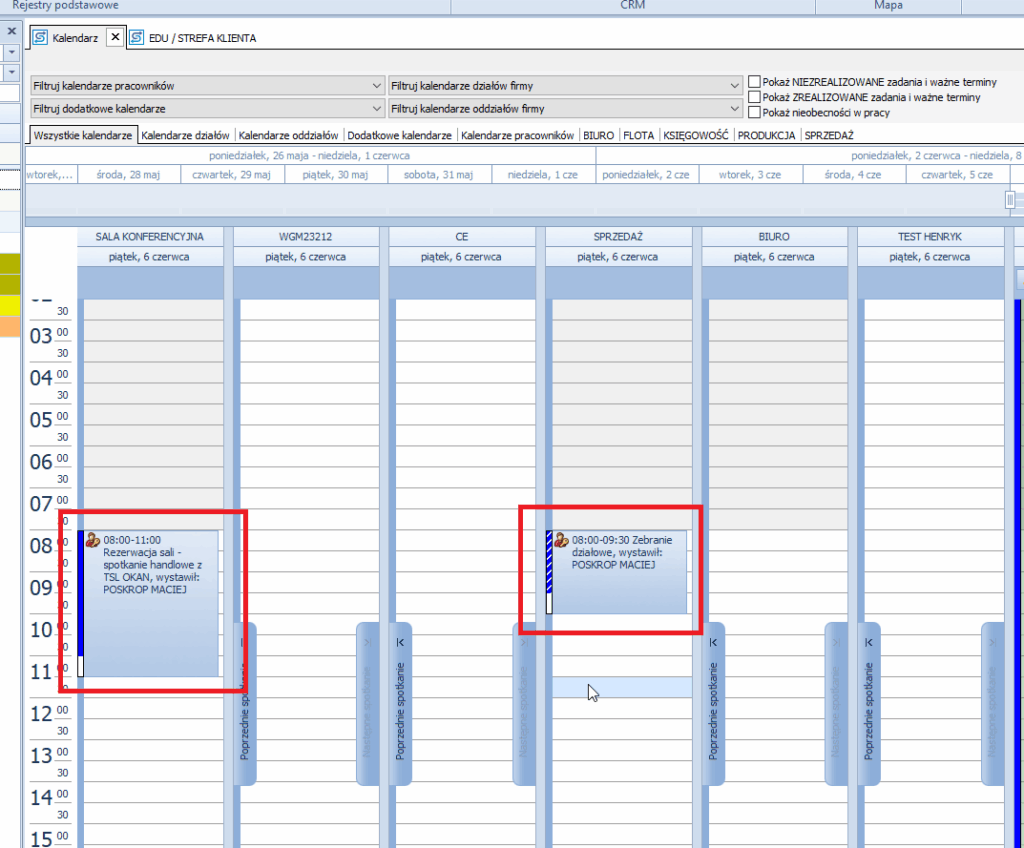Screen dimensions: 1024x848
Task: Select the KSIĘGOWOŚĆ calendar tab
Action: [x=697, y=135]
